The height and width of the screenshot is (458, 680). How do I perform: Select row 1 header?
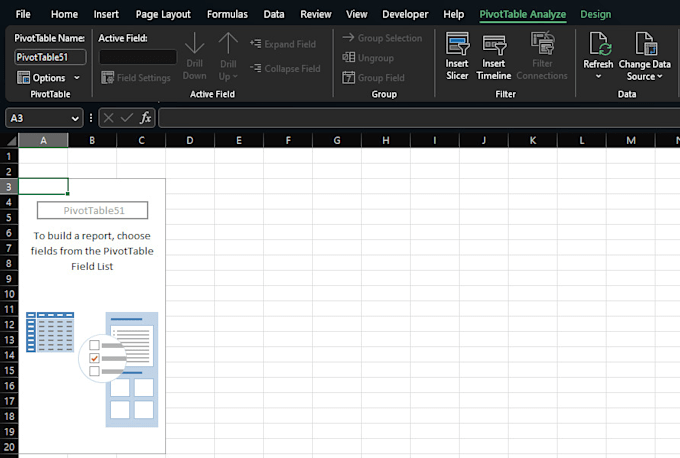click(x=9, y=156)
